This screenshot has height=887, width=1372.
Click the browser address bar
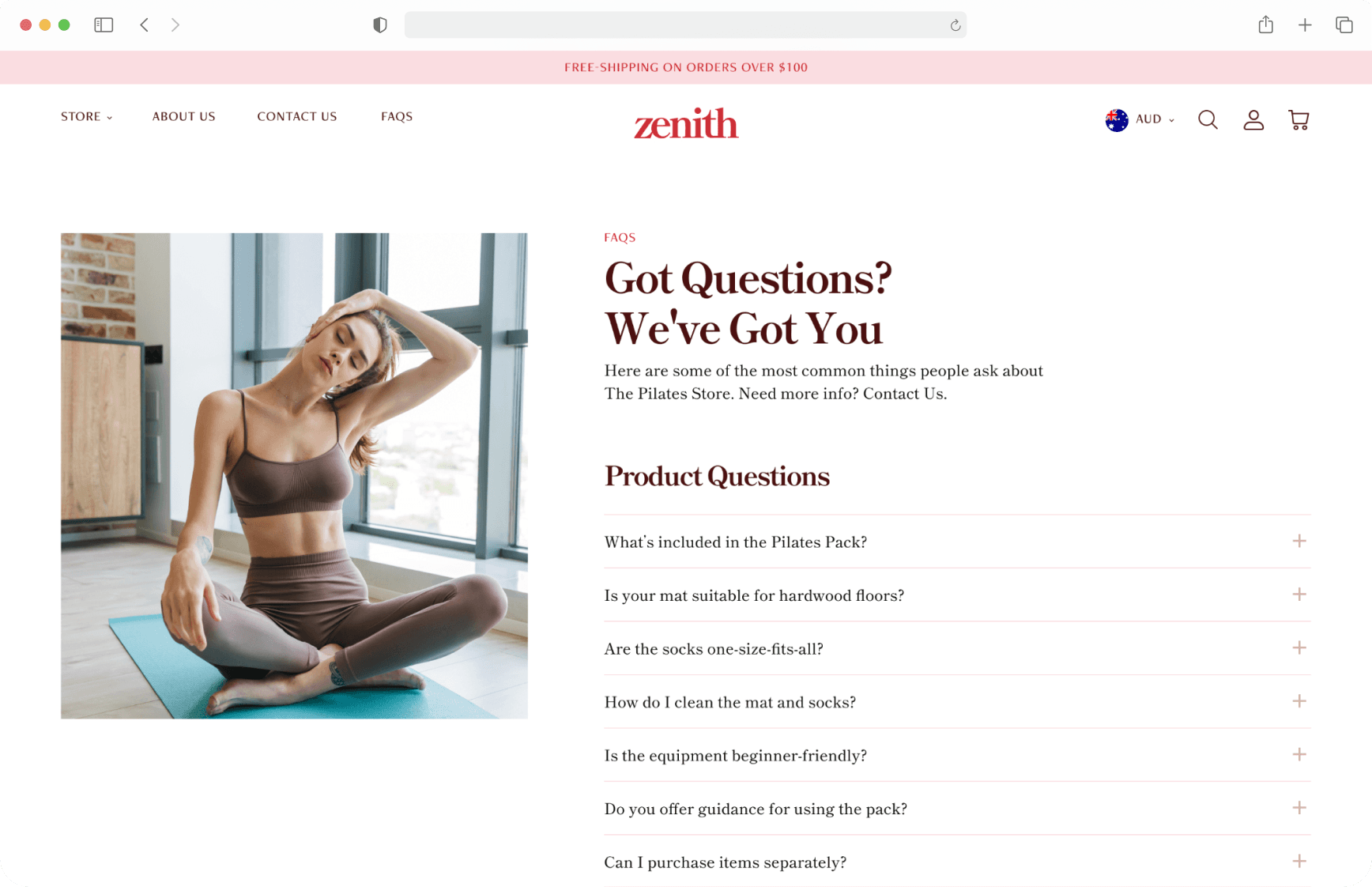pos(684,25)
